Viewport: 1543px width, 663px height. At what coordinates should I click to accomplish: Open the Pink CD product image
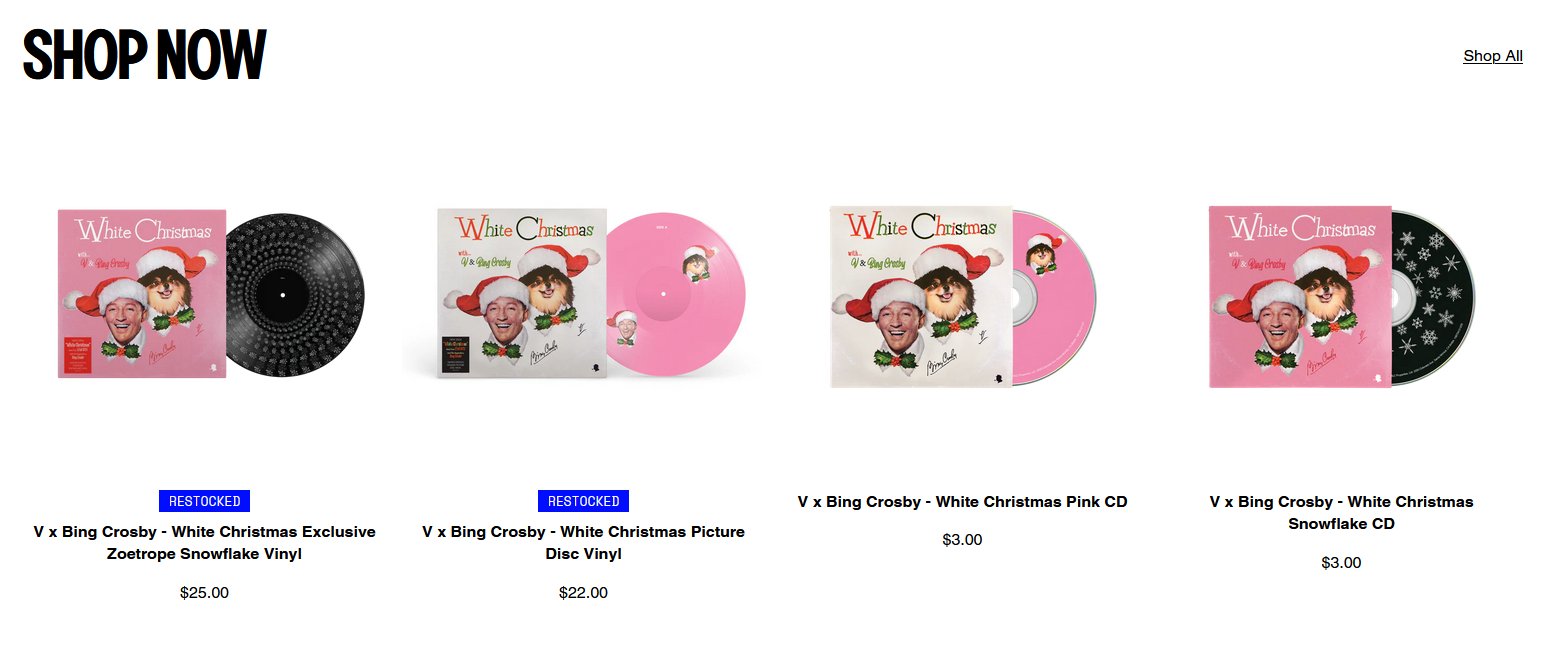pos(962,294)
